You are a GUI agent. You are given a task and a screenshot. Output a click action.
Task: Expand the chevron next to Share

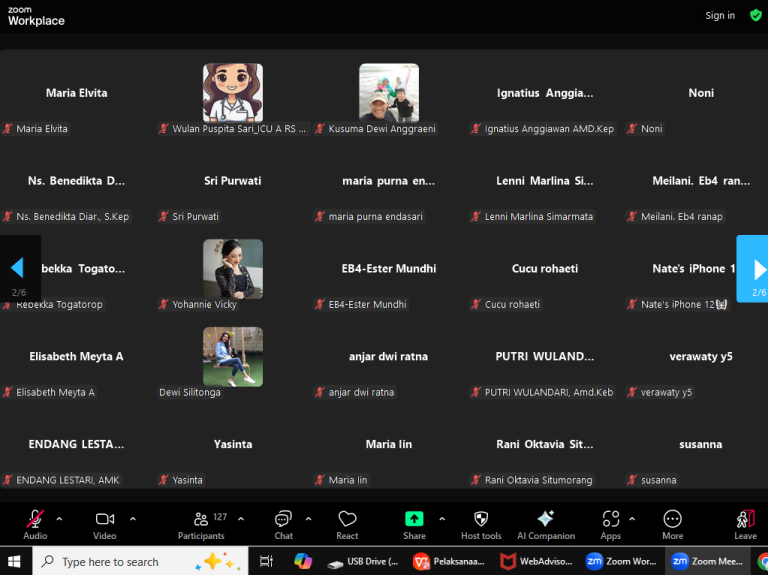click(x=441, y=519)
